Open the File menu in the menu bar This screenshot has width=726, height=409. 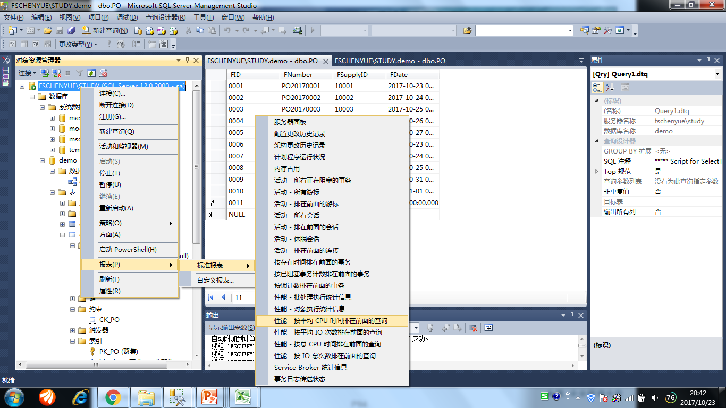coord(13,18)
